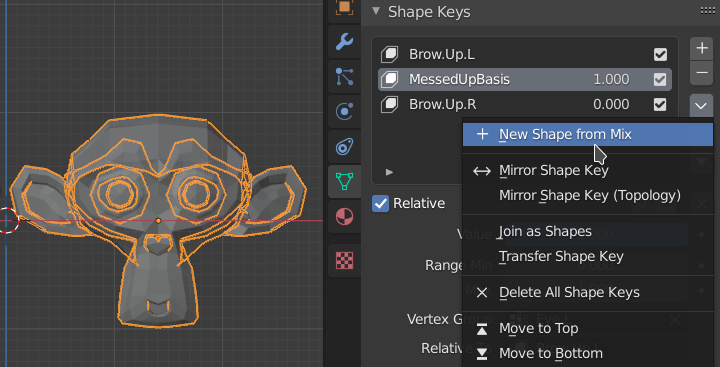Click the panel drag-handle dots icon
Viewport: 720px width, 367px height.
[x=708, y=11]
